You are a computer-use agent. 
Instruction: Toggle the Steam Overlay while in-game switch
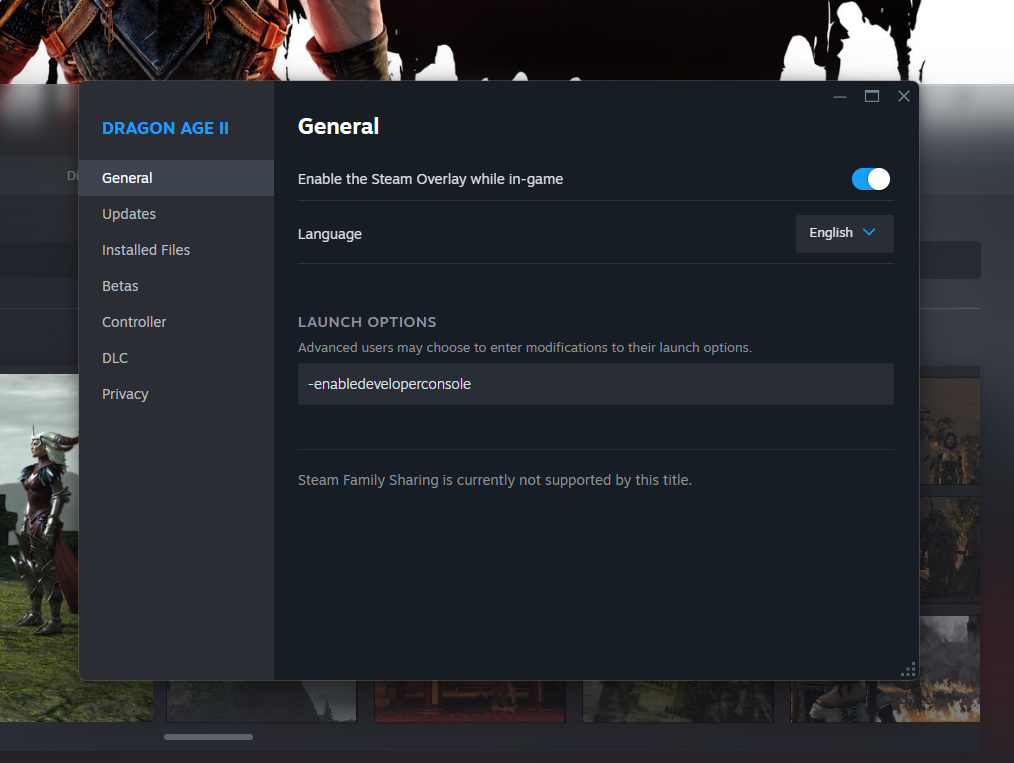[870, 179]
